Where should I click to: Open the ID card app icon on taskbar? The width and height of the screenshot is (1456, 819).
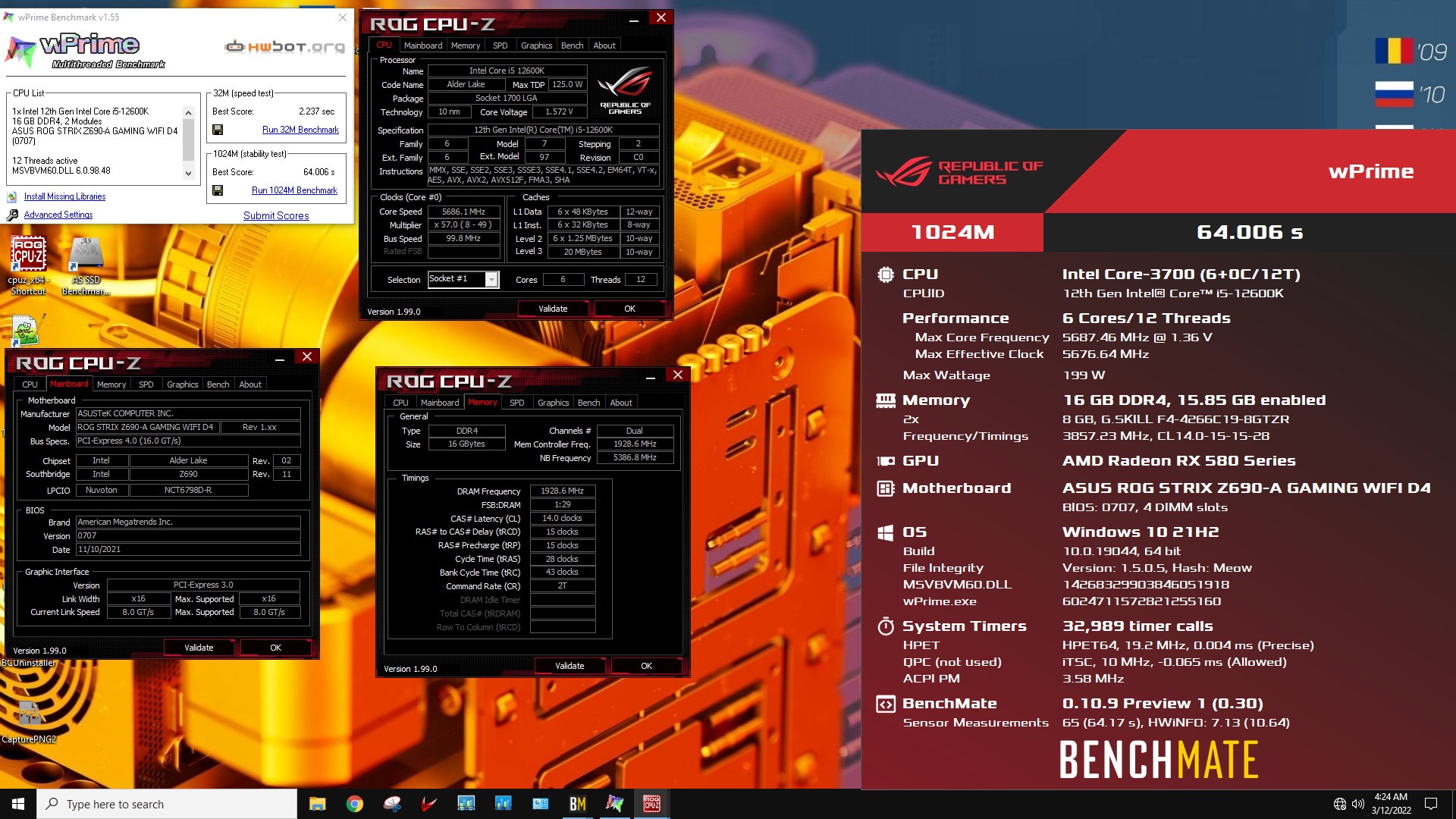point(540,804)
